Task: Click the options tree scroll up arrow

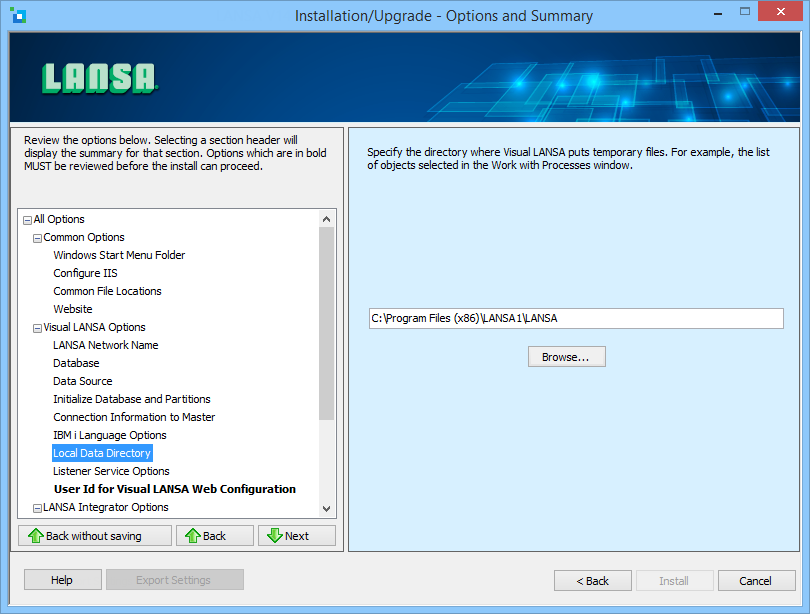Action: pyautogui.click(x=326, y=219)
